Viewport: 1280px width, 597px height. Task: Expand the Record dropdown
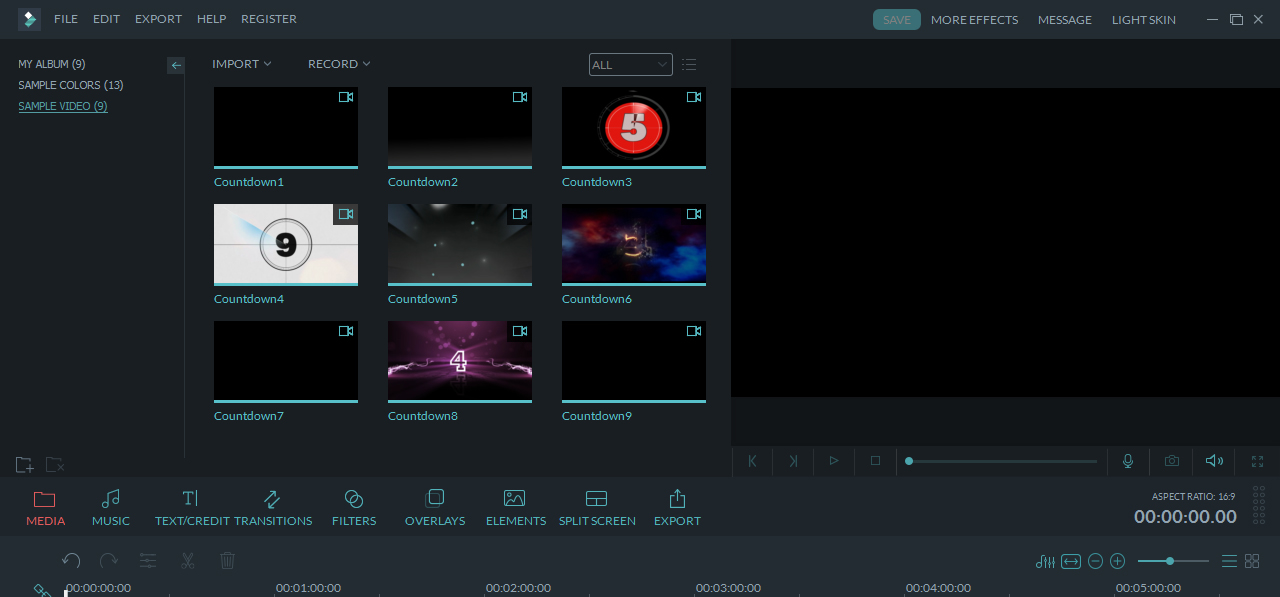[x=339, y=64]
